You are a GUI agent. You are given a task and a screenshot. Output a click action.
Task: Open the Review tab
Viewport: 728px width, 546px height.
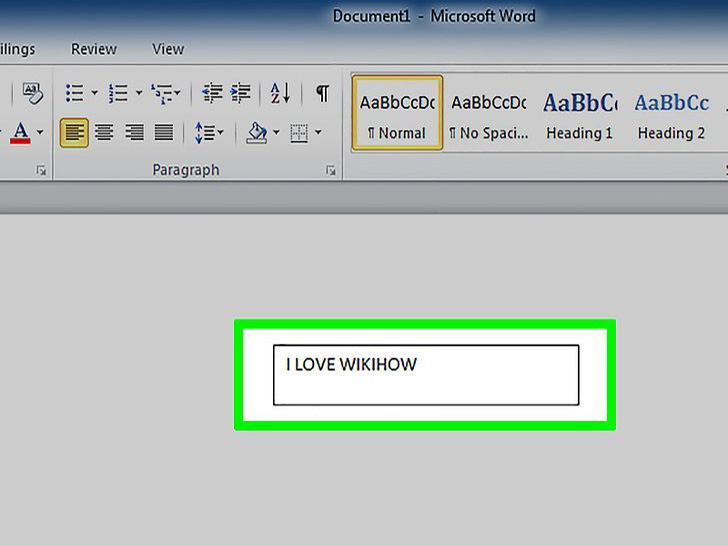pyautogui.click(x=94, y=49)
